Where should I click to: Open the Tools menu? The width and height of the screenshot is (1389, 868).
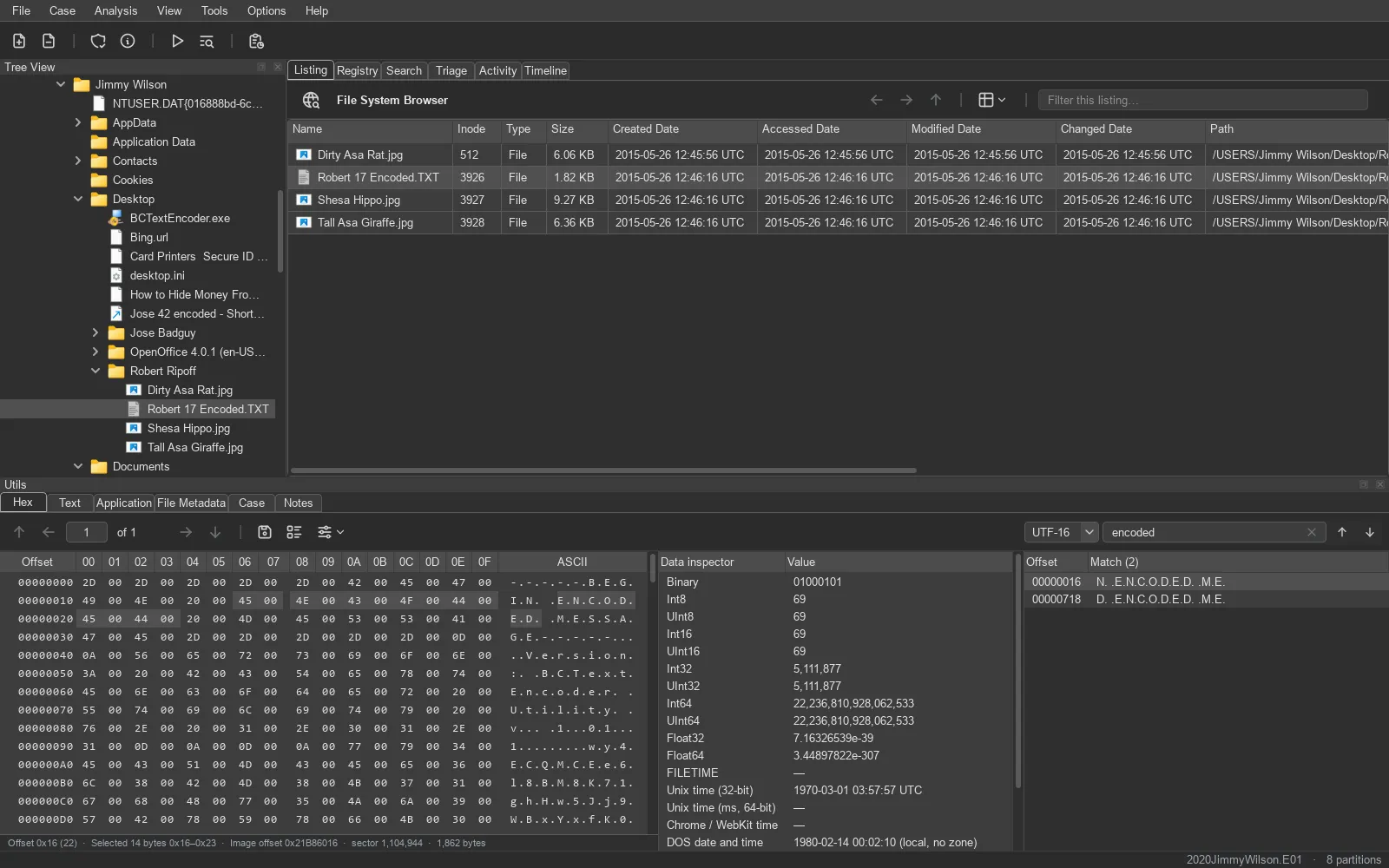pos(214,10)
